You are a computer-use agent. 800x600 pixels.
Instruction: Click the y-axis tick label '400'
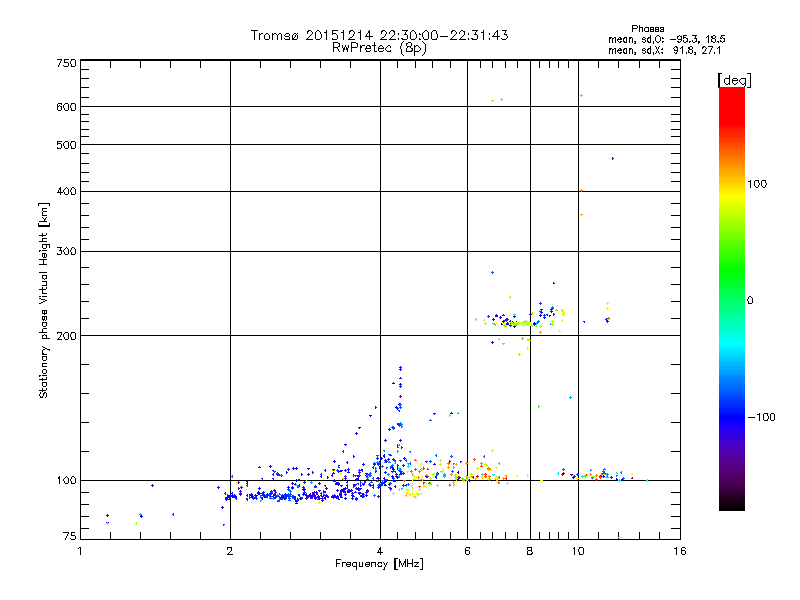[x=66, y=191]
